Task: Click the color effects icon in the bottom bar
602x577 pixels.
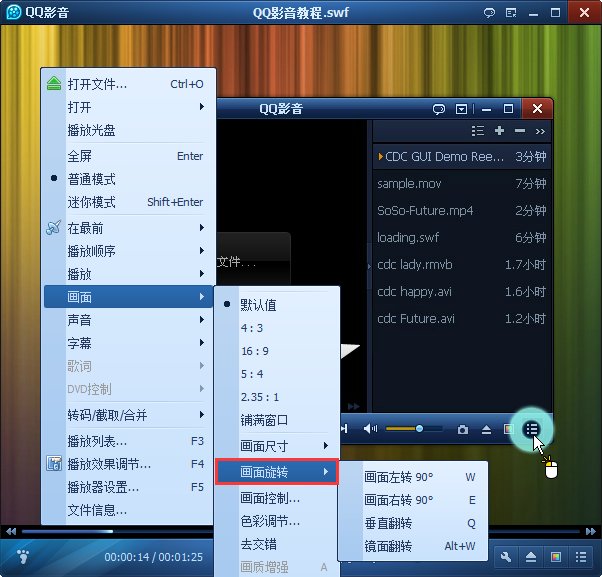Action: point(556,557)
